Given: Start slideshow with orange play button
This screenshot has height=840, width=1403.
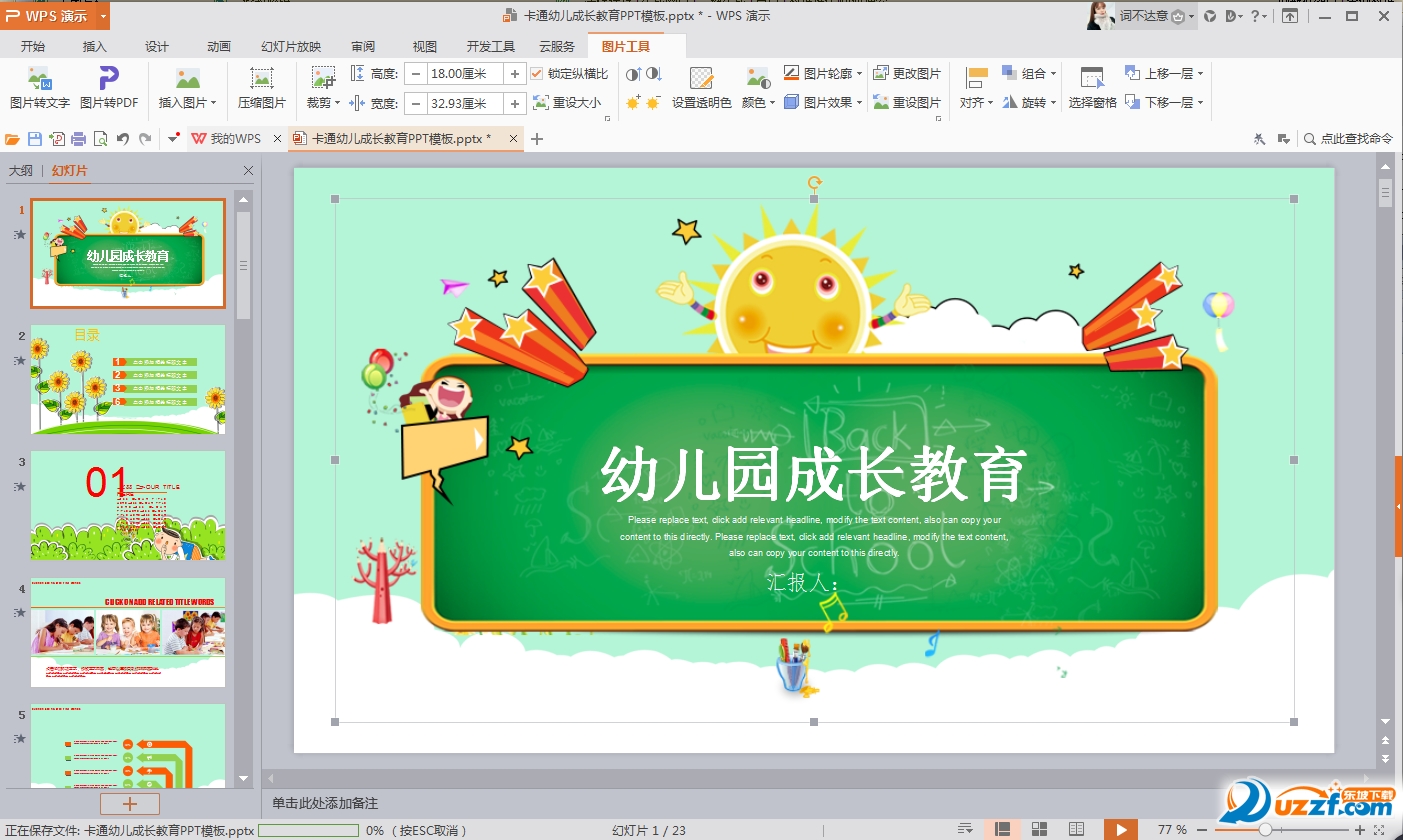Looking at the screenshot, I should tap(1121, 829).
